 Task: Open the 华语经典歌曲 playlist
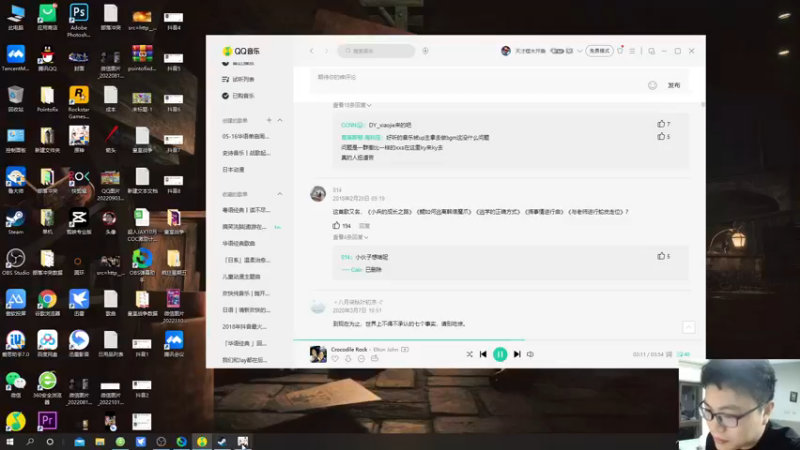(x=239, y=243)
